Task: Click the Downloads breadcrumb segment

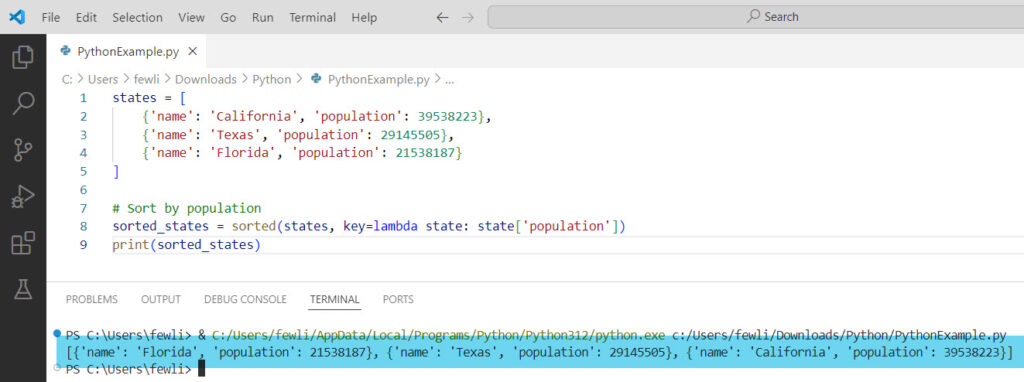Action: (206, 79)
